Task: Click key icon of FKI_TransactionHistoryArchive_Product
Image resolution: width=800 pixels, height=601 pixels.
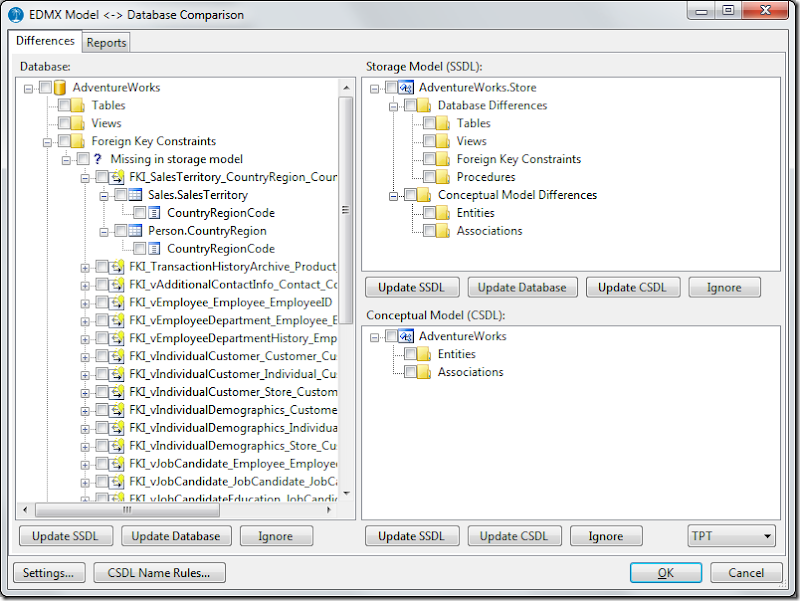Action: click(x=118, y=267)
